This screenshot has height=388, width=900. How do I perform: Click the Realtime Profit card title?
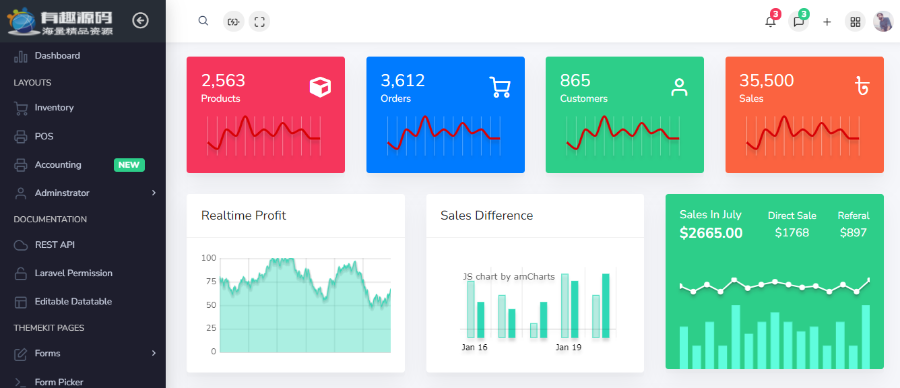tap(243, 216)
